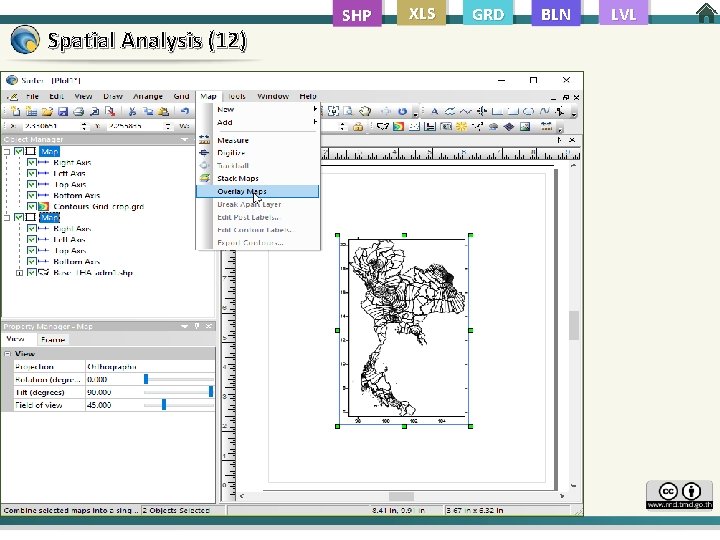The height and width of the screenshot is (540, 720).
Task: Uncheck Bottom Axis under second Map
Action: [x=32, y=262]
